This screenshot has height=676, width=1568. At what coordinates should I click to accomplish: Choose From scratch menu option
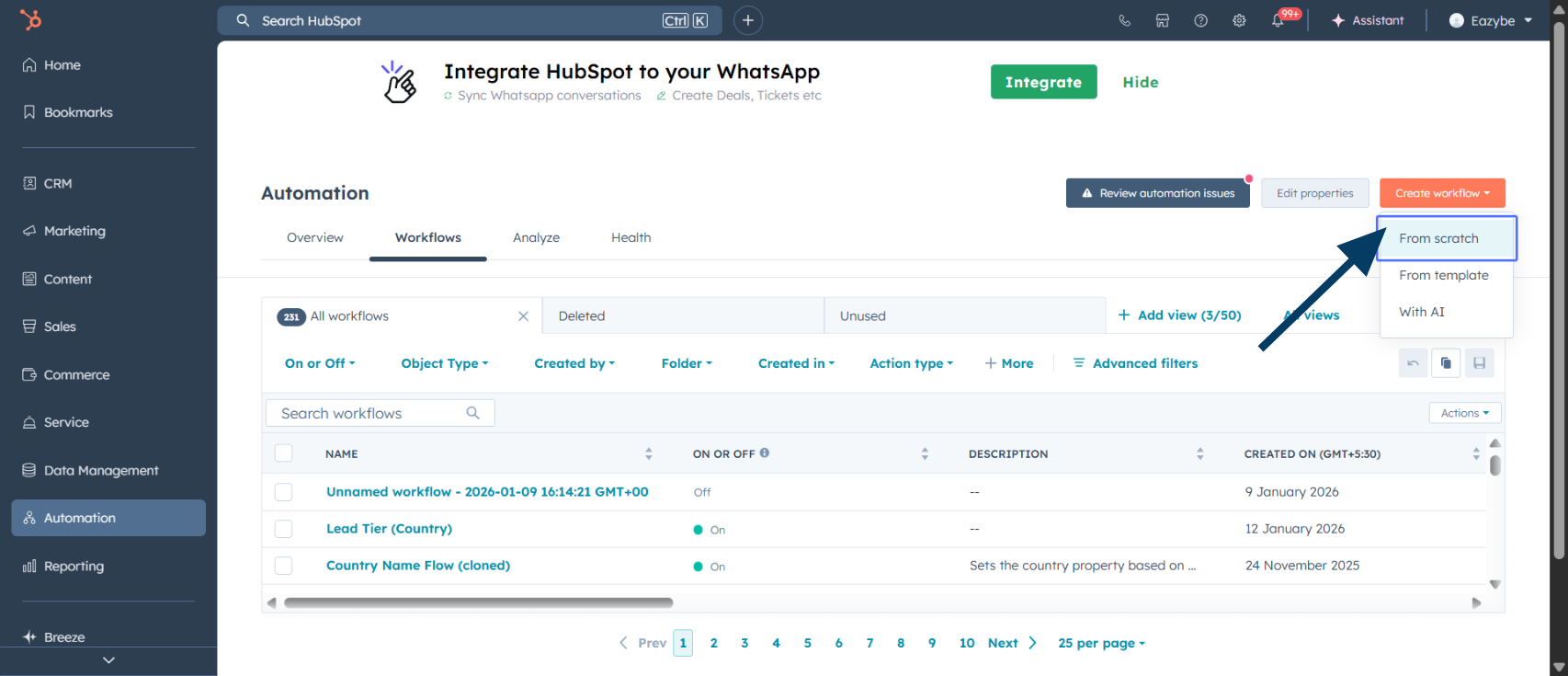1447,238
